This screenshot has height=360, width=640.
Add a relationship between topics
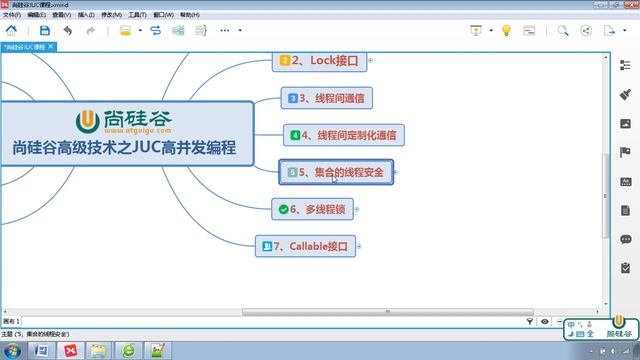tap(156, 30)
